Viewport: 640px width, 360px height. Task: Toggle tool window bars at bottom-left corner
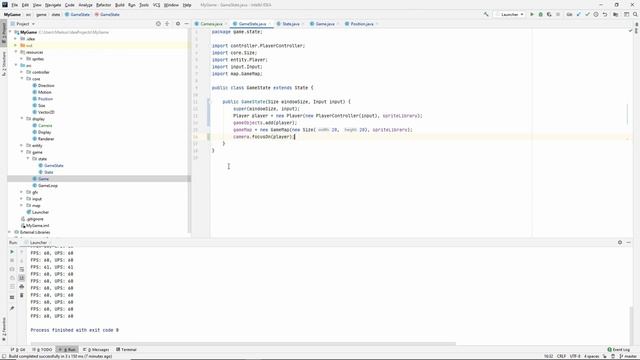[4, 356]
